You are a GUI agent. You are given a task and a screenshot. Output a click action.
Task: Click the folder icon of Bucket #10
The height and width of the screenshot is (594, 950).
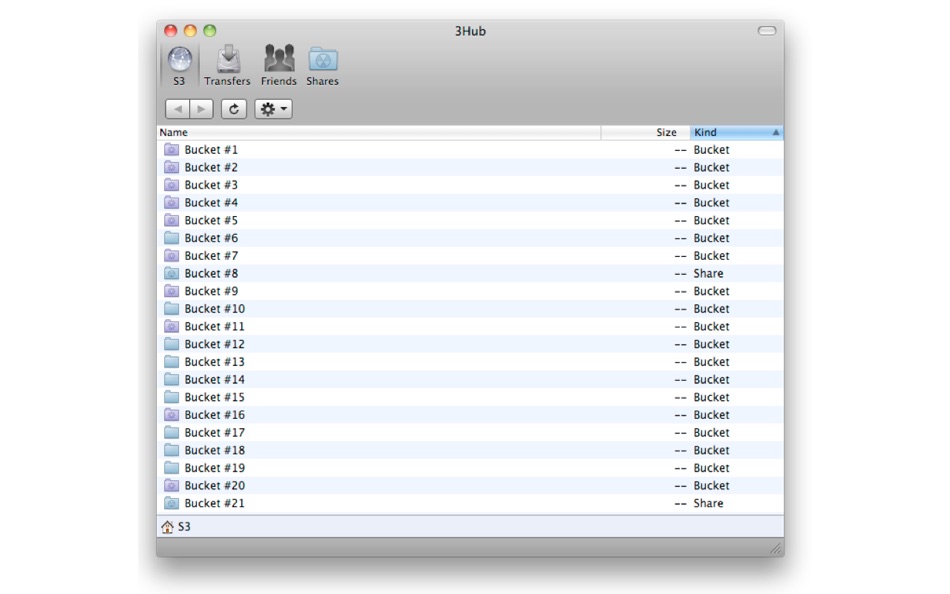click(171, 308)
